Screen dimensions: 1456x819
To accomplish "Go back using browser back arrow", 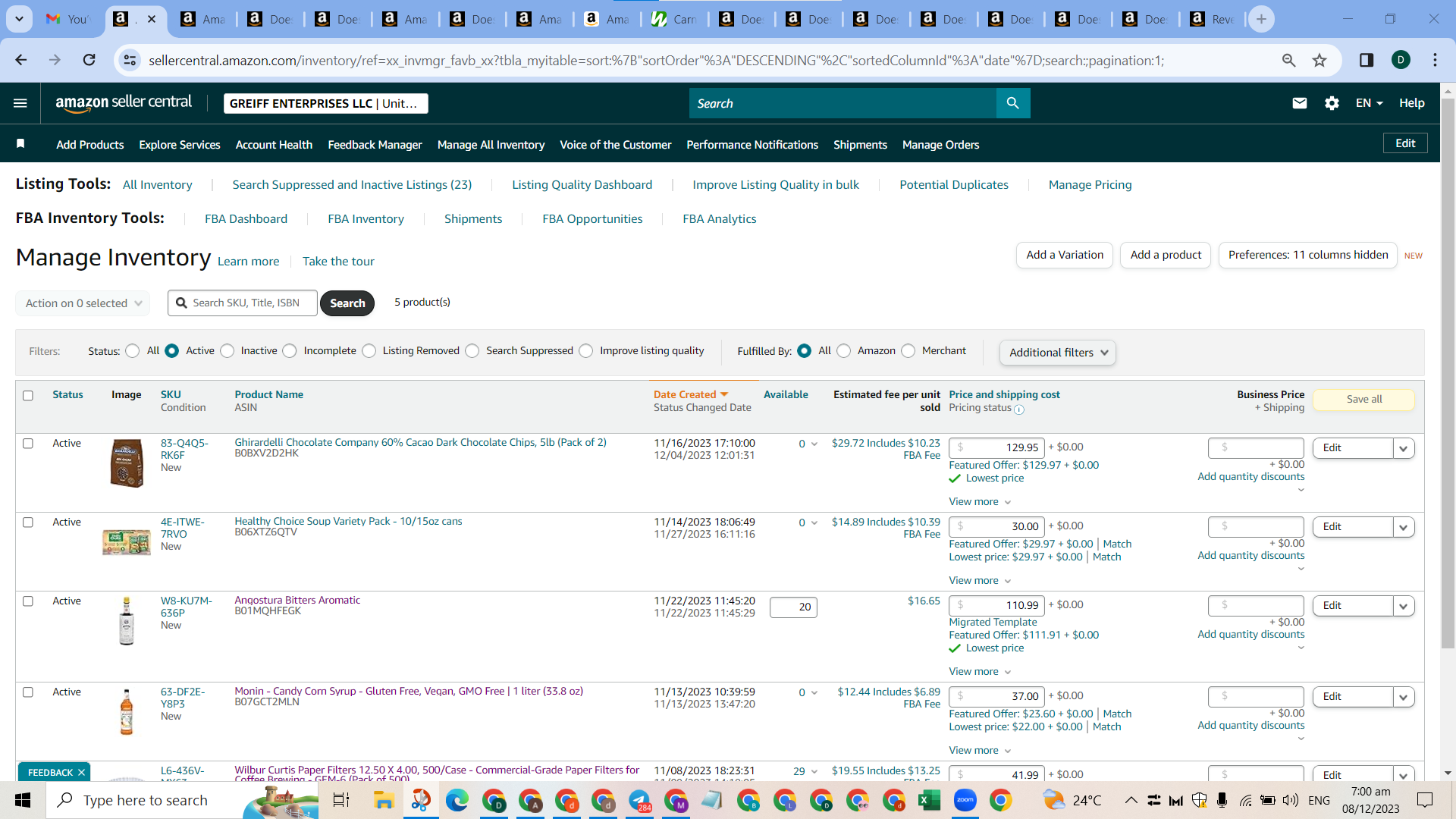I will 21,60.
